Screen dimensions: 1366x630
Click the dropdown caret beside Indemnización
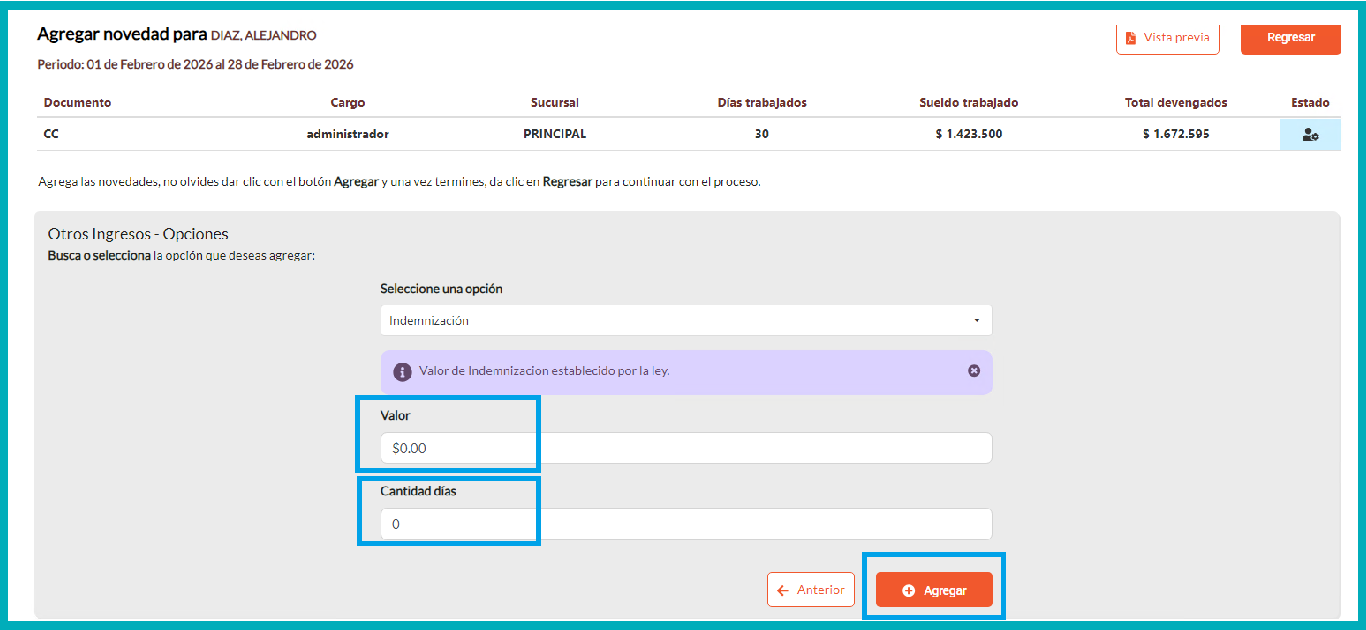click(x=976, y=321)
